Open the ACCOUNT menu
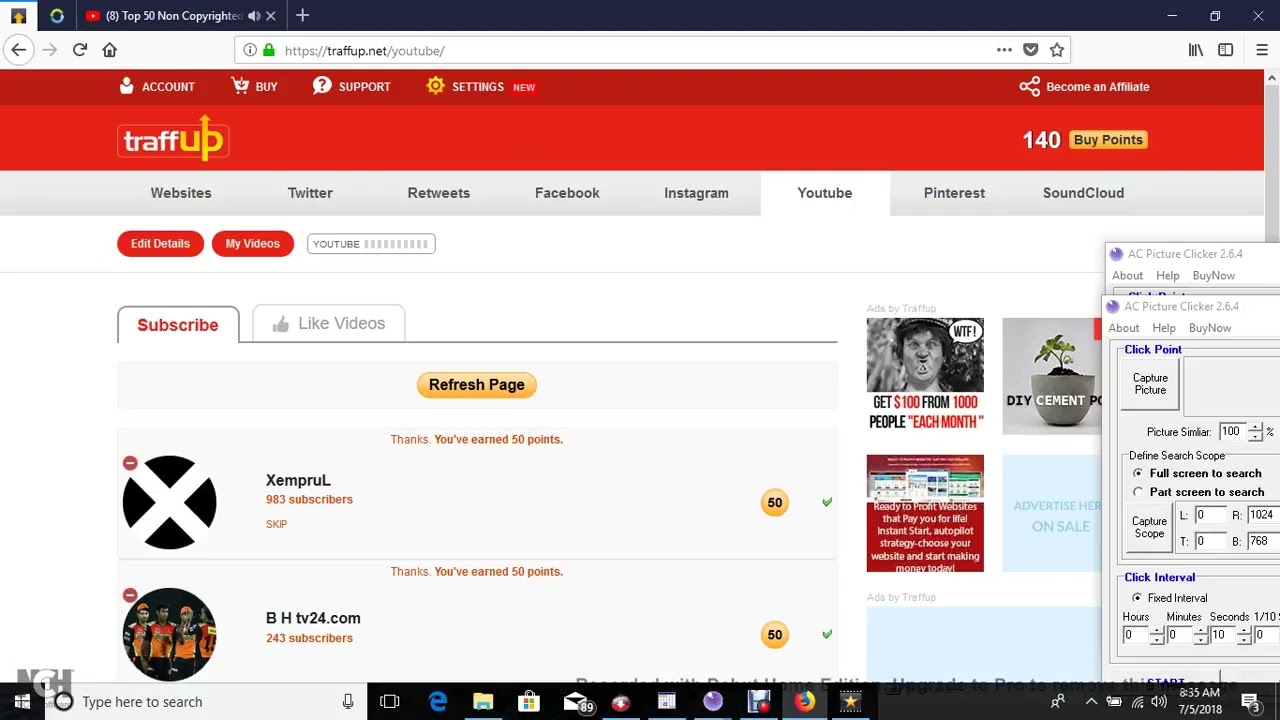1280x720 pixels. [x=156, y=87]
